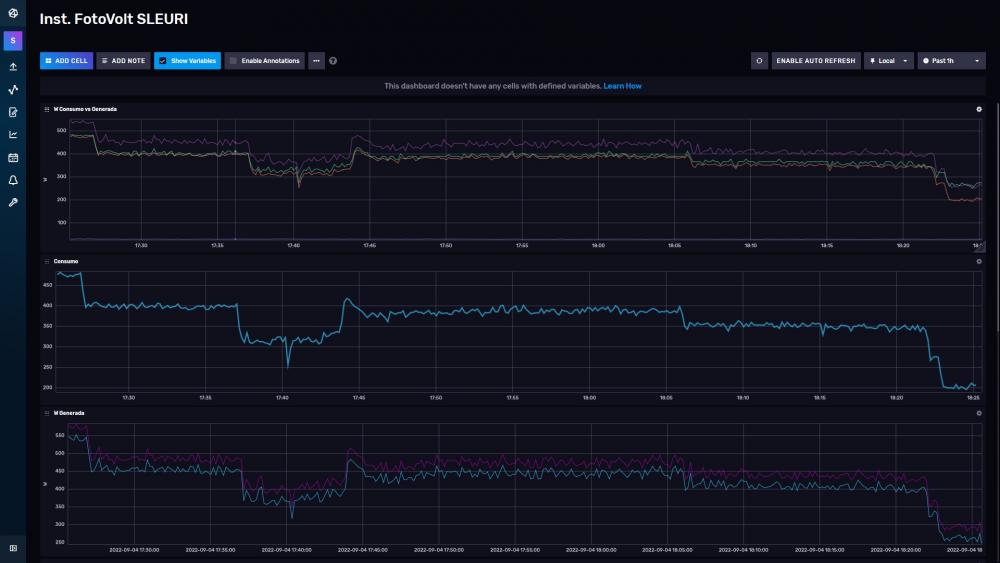Image resolution: width=1000 pixels, height=563 pixels.
Task: Click the variables notice about cells with defined variables
Action: click(x=492, y=86)
